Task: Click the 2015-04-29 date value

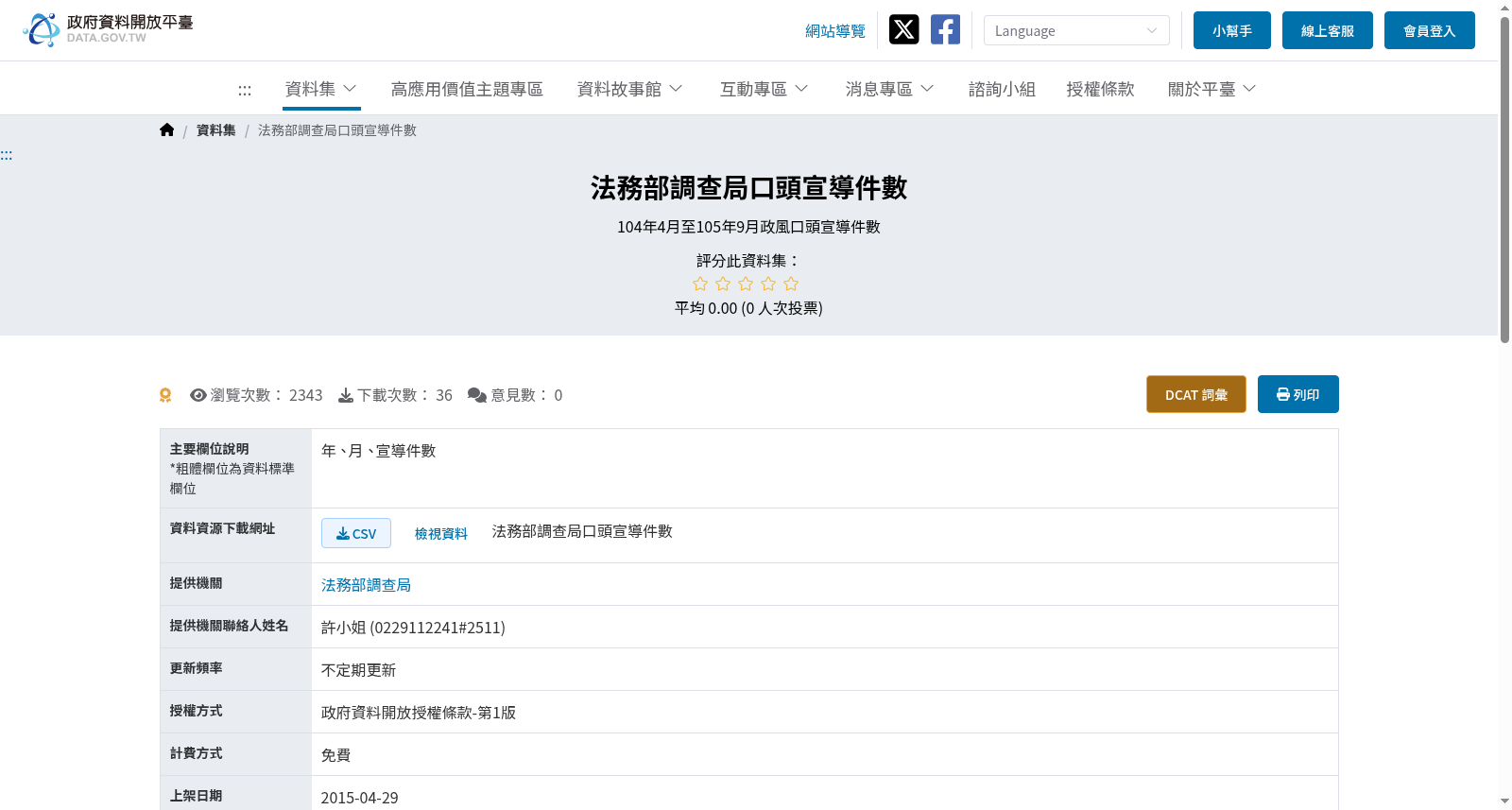Action: click(x=359, y=798)
